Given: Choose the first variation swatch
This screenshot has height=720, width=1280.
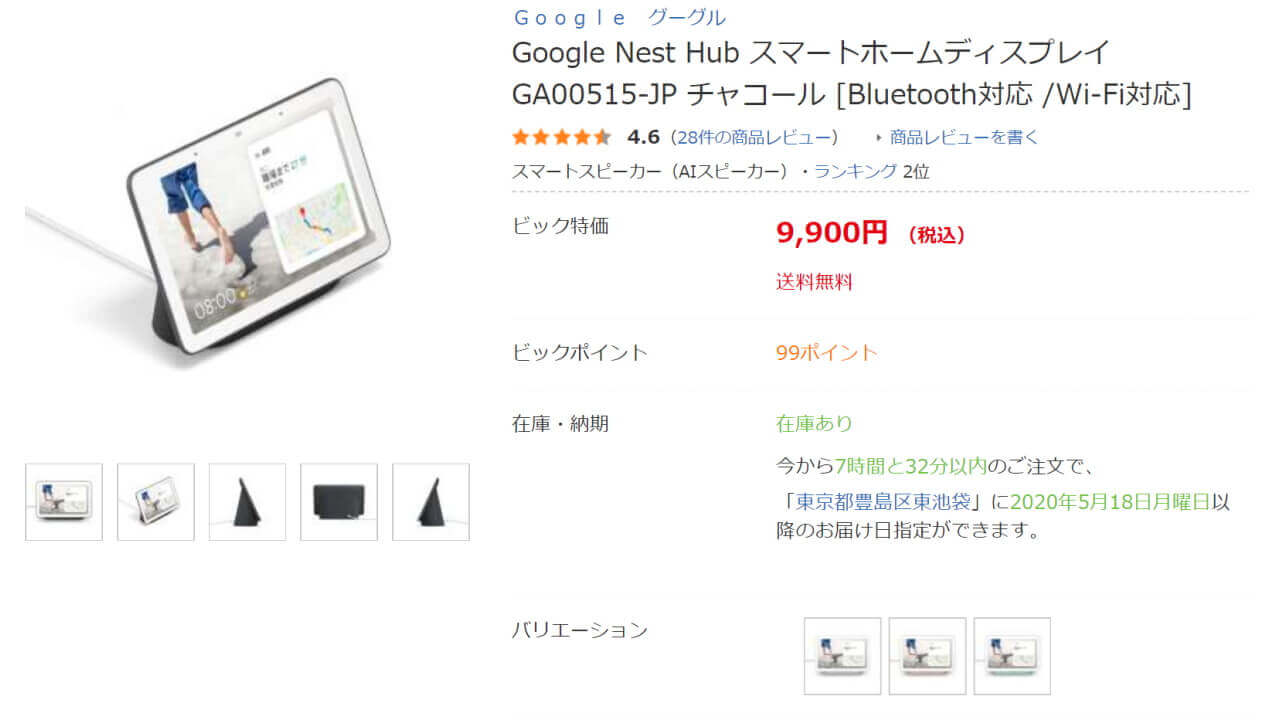Looking at the screenshot, I should pyautogui.click(x=843, y=656).
